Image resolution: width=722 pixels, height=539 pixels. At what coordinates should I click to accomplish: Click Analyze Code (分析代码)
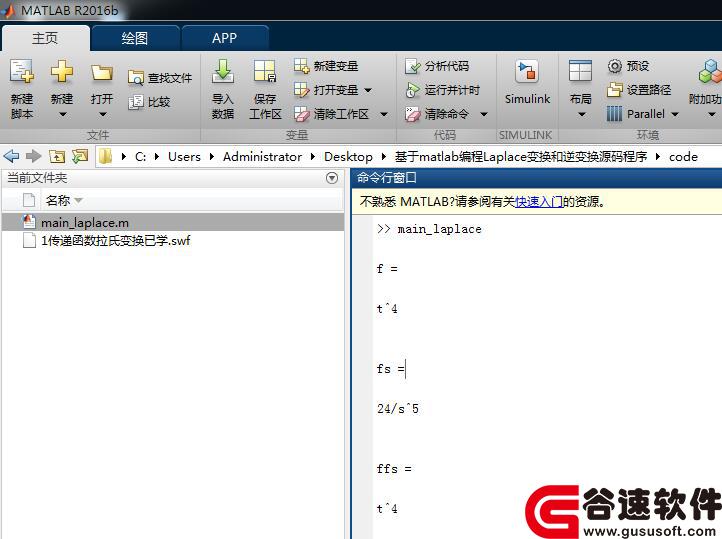(x=437, y=66)
